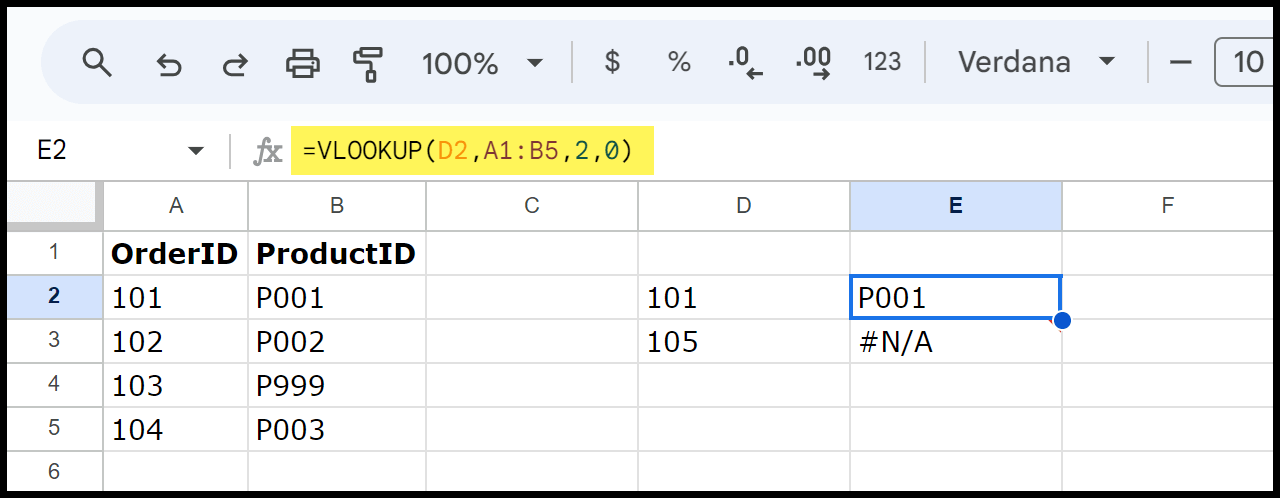Click the font size field showing 10

[1246, 62]
